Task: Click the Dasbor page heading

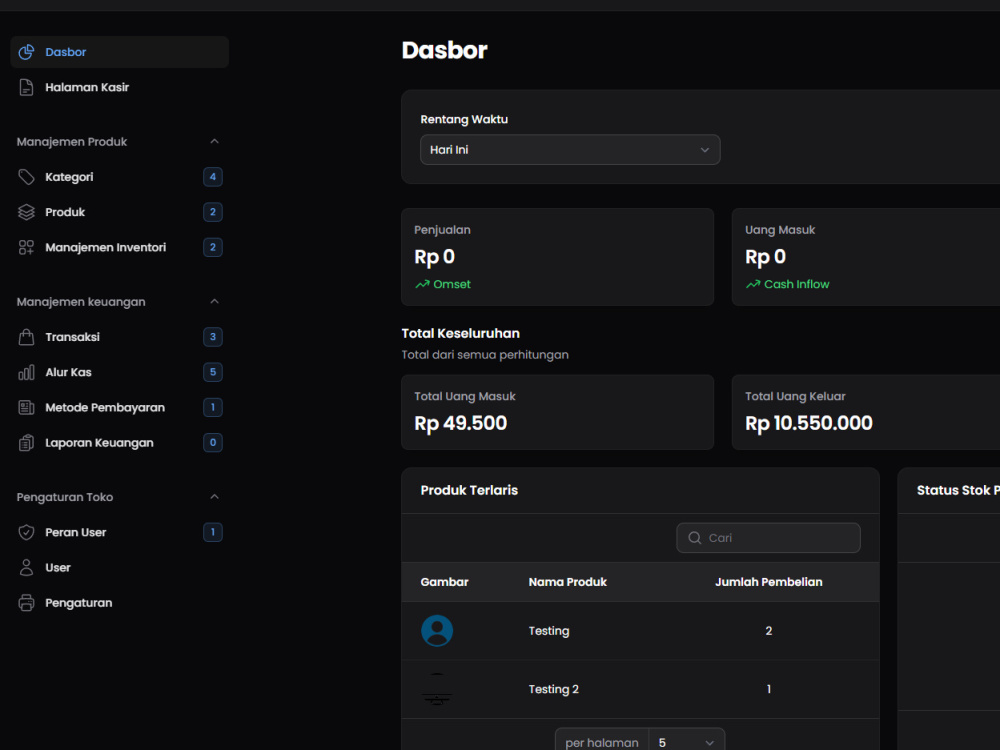Action: click(x=445, y=50)
